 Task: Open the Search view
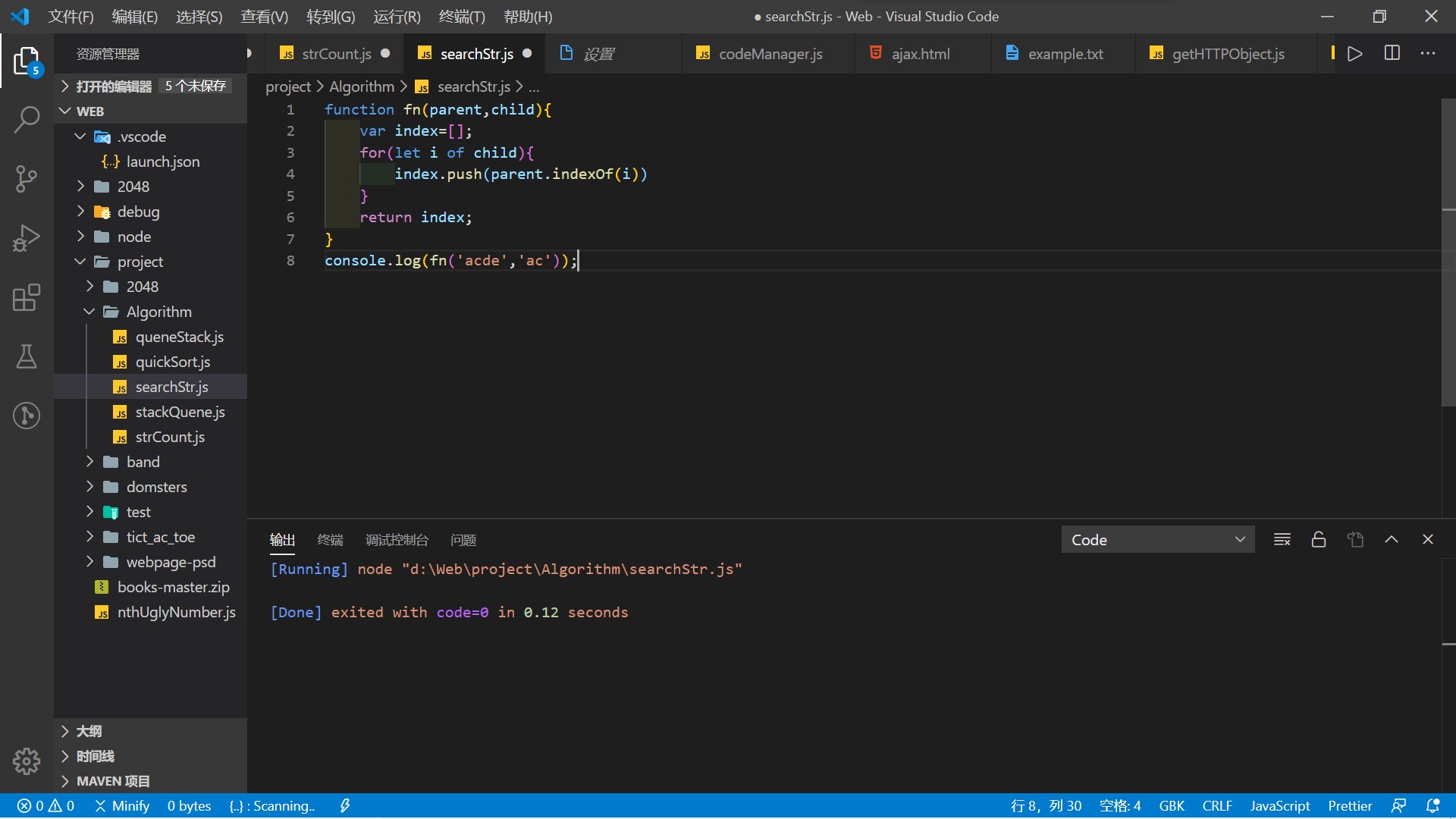(27, 120)
